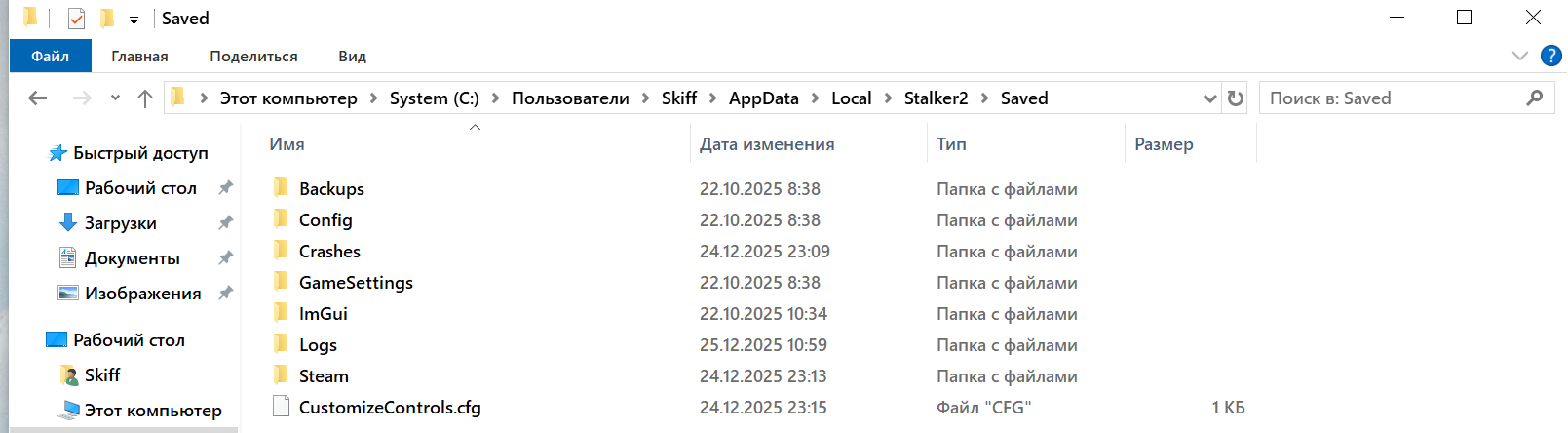
Task: Customize Quick Access Toolbar dropdown arrow
Action: tap(134, 20)
